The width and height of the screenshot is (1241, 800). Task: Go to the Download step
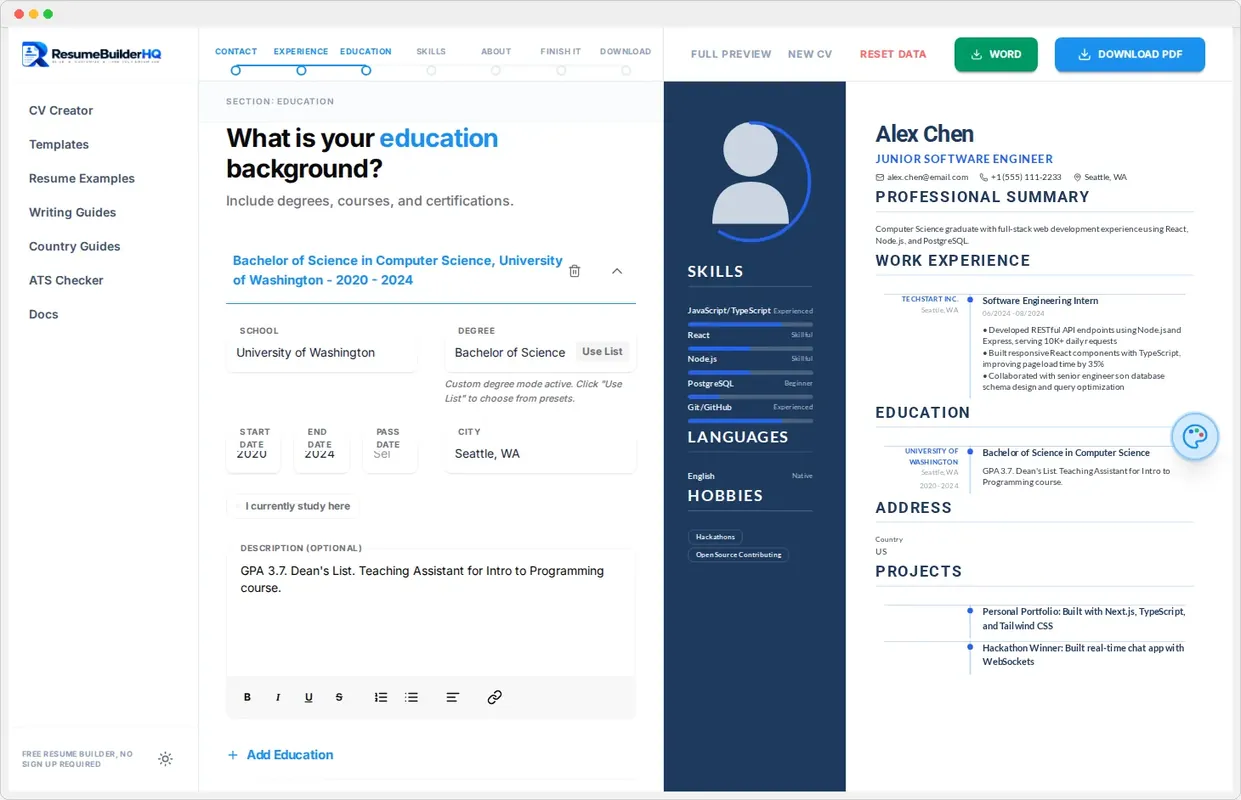pyautogui.click(x=626, y=60)
